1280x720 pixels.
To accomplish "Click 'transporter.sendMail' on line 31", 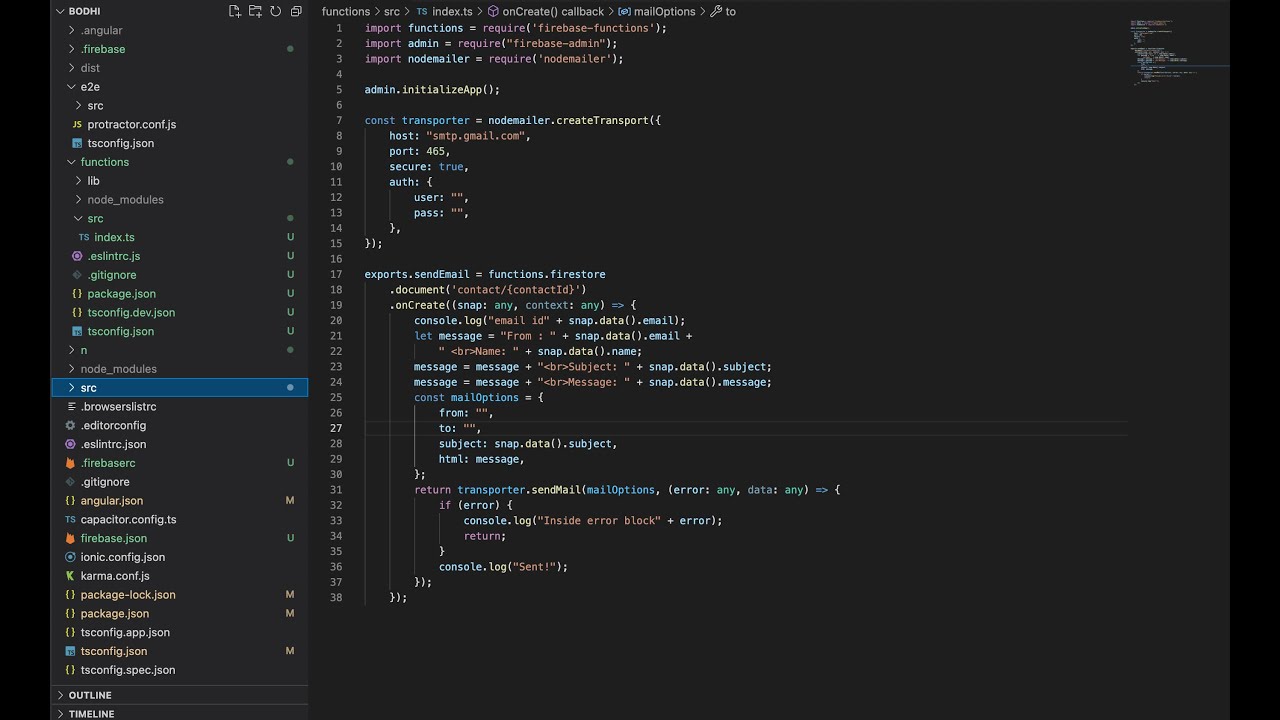I will 519,490.
